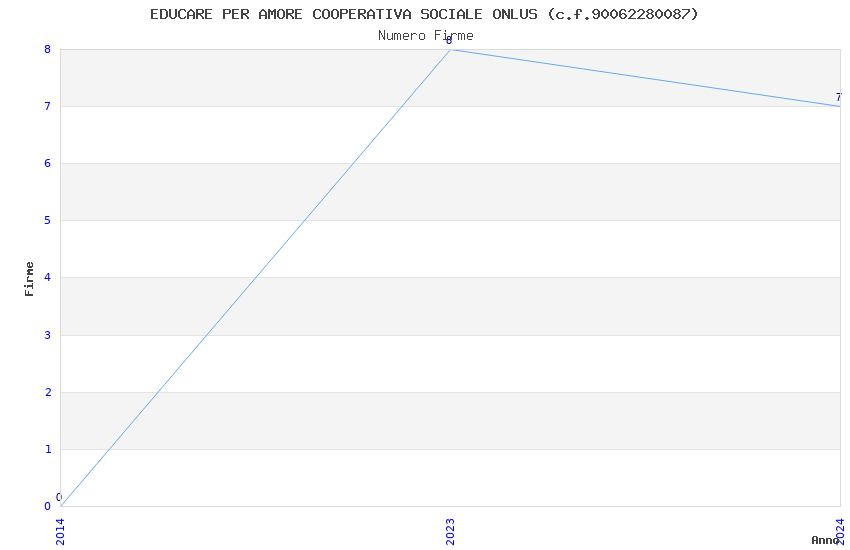The width and height of the screenshot is (850, 550).
Task: Click y-axis tick value 8
Action: coord(48,49)
